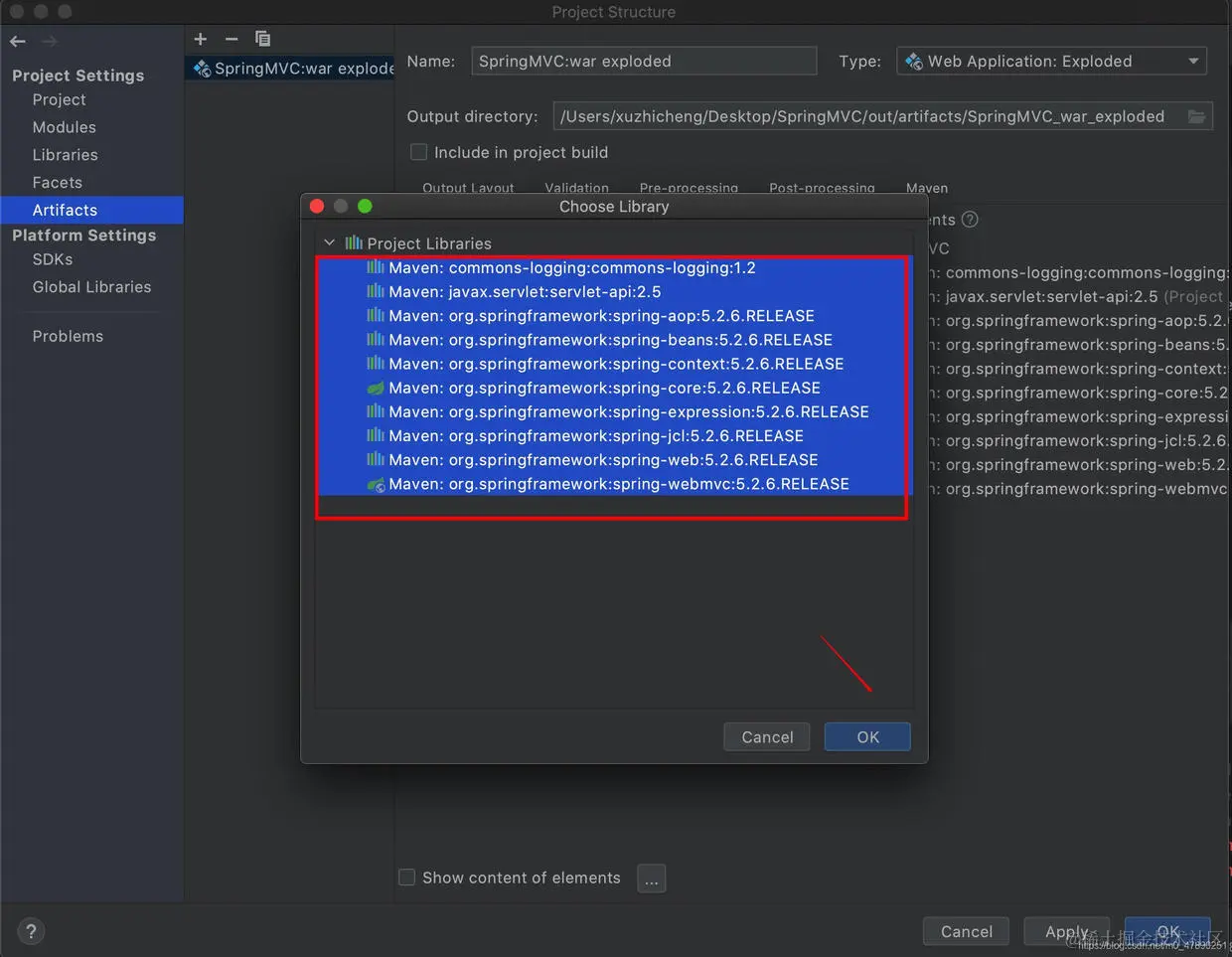Click the ellipsis button beside Show content
1232x957 pixels.
pyautogui.click(x=652, y=878)
